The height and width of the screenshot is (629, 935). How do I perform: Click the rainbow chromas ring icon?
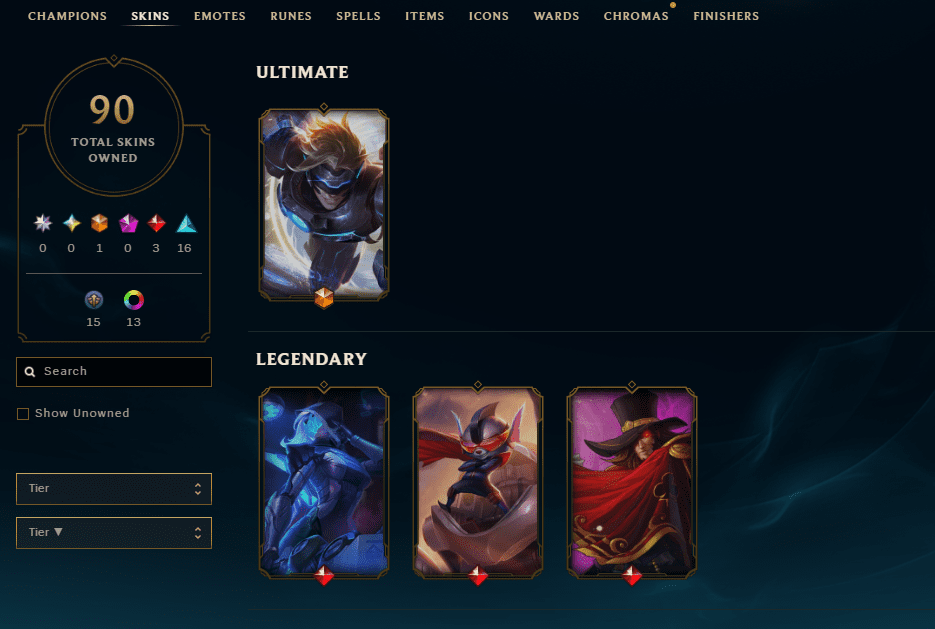tap(134, 299)
